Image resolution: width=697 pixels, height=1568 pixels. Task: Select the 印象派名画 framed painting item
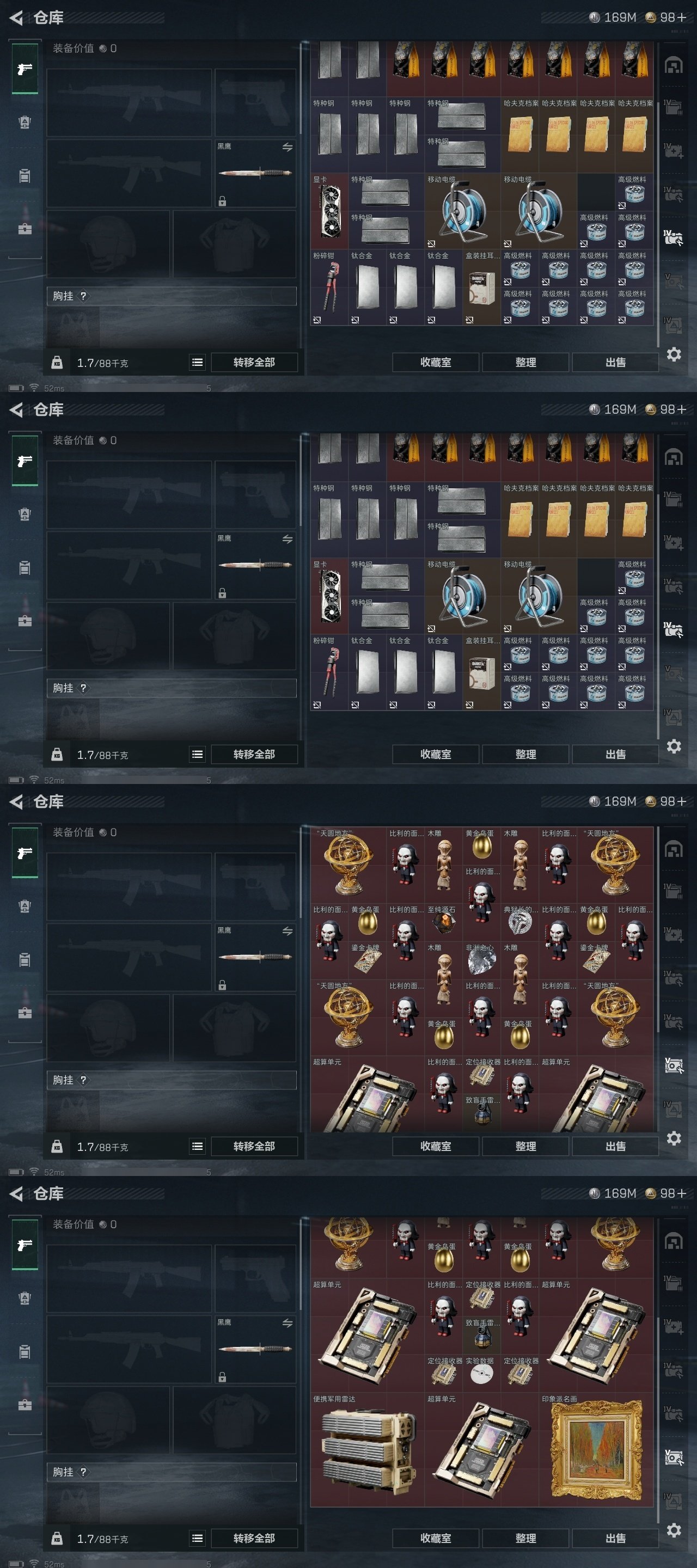point(596,1449)
